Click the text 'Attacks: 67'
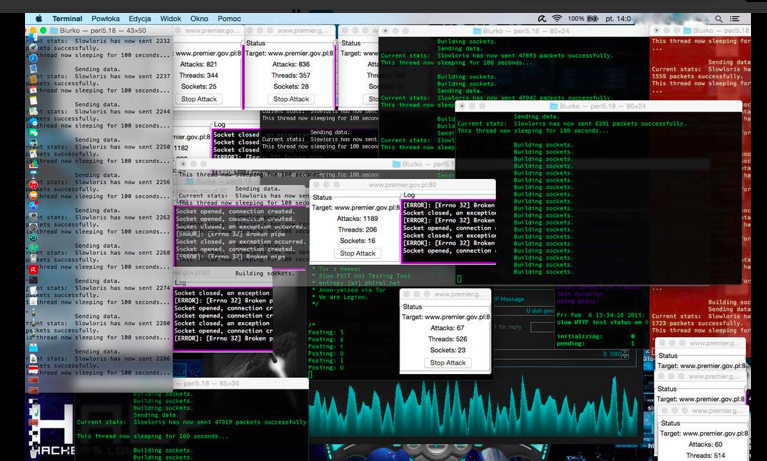 click(x=447, y=328)
